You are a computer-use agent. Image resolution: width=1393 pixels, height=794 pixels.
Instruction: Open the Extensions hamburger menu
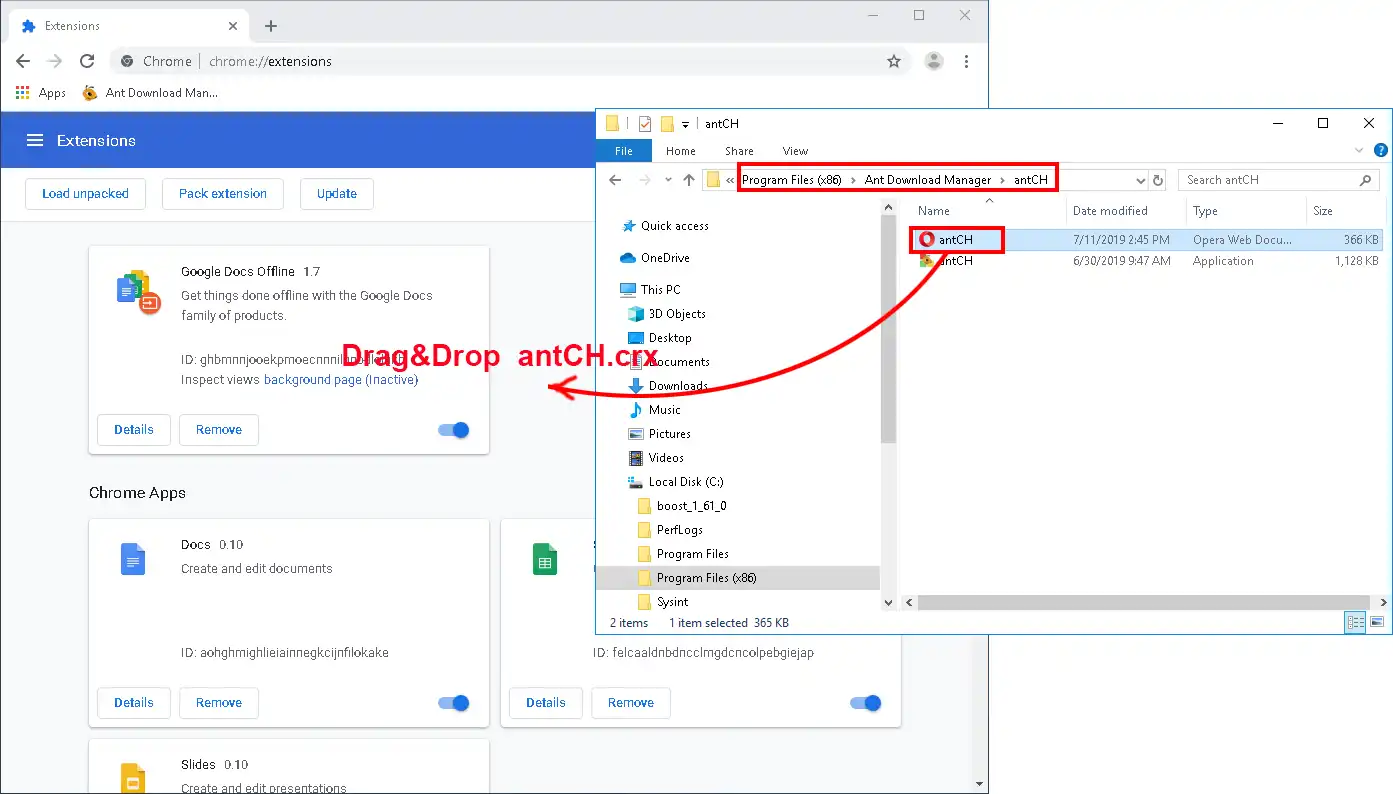click(35, 140)
